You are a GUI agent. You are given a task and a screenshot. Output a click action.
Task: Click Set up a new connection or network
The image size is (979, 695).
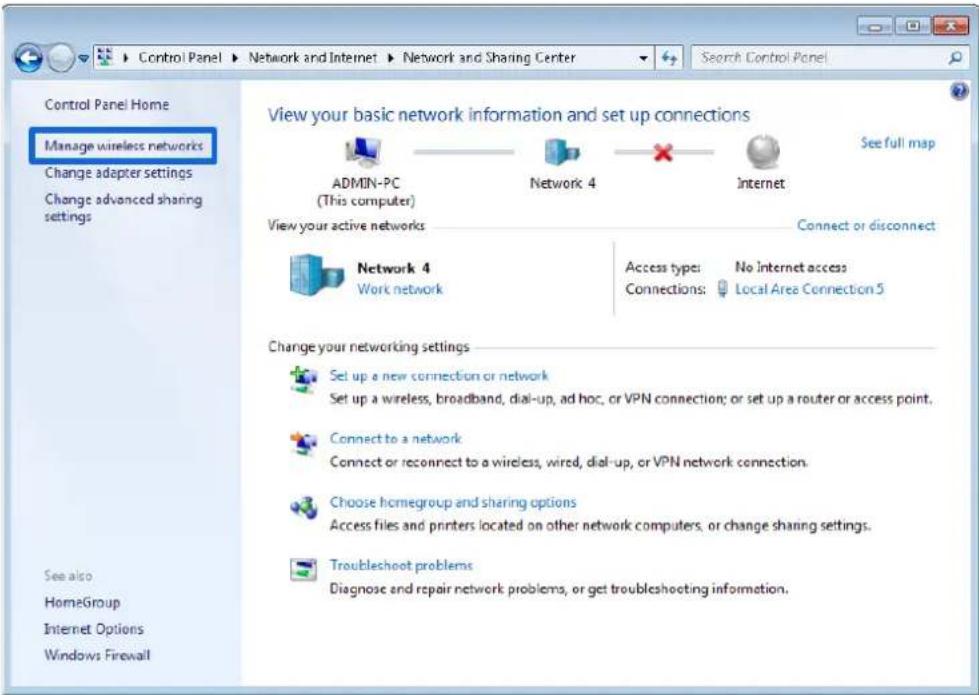coord(438,376)
